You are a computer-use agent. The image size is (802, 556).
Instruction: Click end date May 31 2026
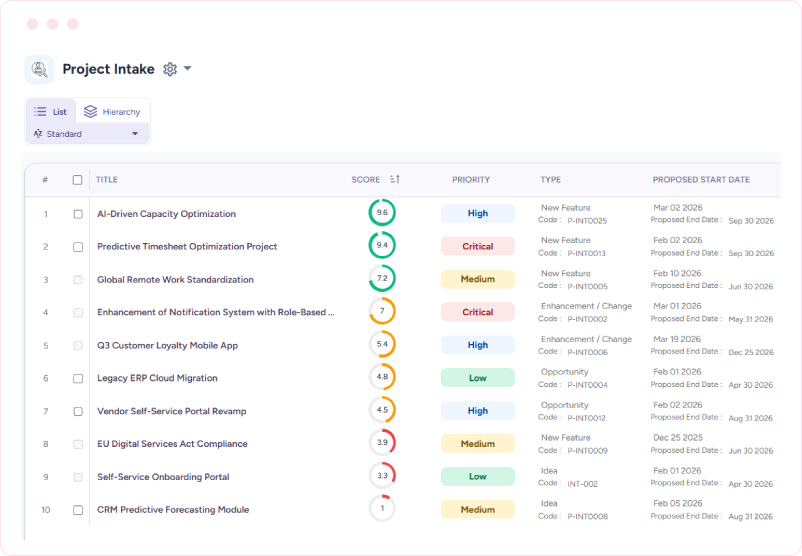(751, 319)
